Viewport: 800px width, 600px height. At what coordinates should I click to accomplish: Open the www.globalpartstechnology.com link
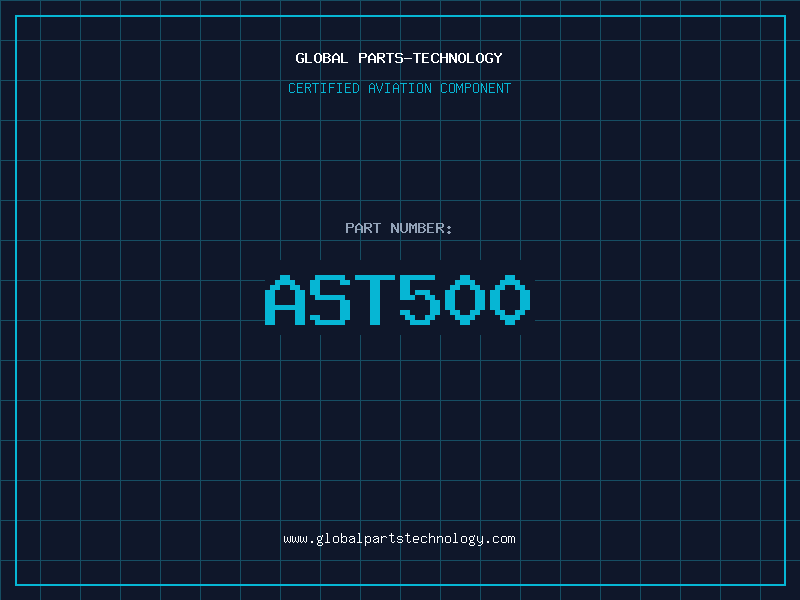coord(399,539)
